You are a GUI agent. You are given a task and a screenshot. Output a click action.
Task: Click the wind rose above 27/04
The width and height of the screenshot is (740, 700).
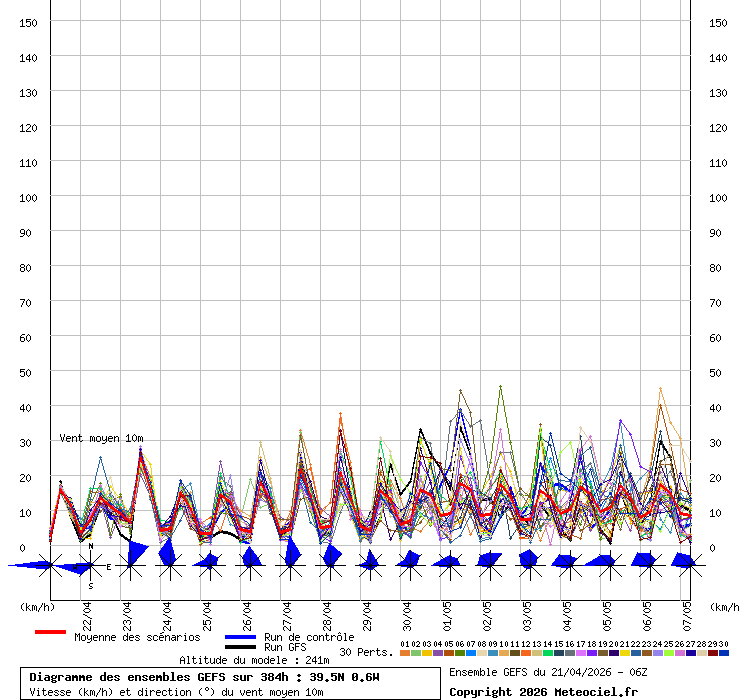click(x=290, y=566)
